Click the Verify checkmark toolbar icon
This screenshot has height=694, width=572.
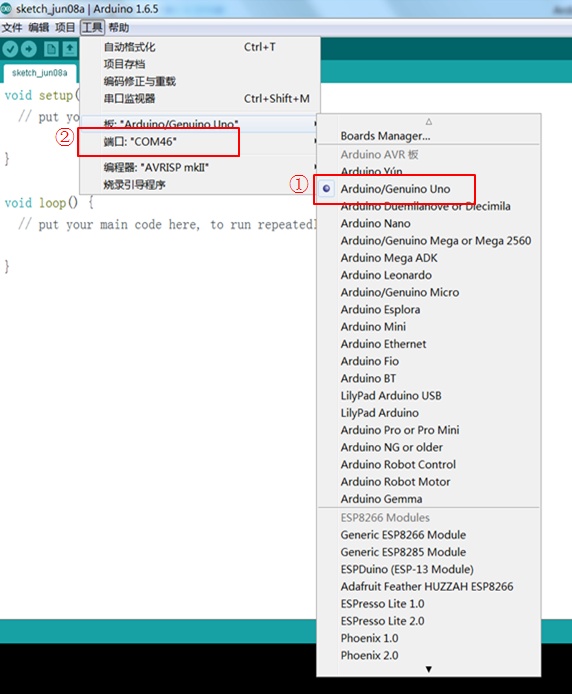10,49
